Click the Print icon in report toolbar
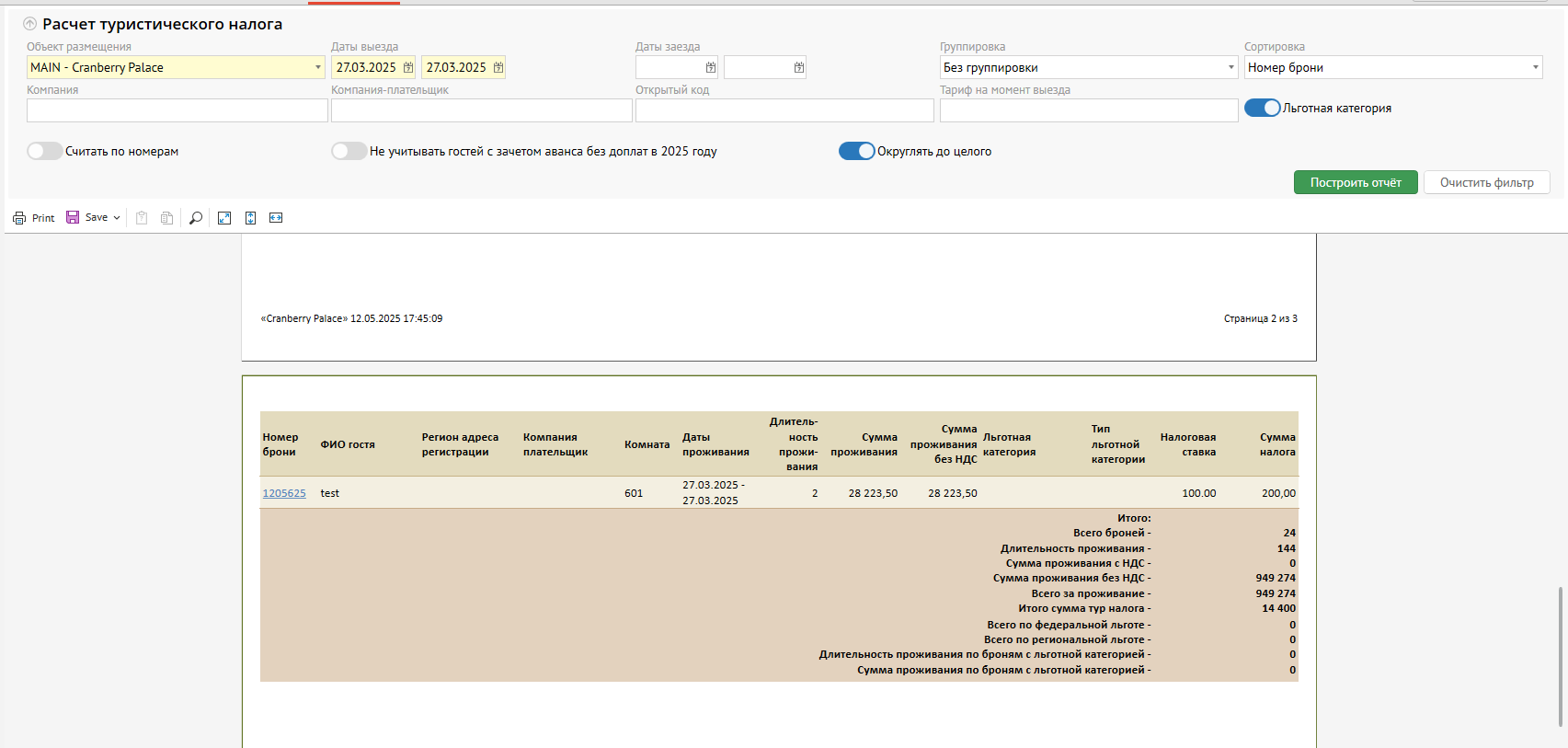The width and height of the screenshot is (1568, 748). click(x=19, y=218)
